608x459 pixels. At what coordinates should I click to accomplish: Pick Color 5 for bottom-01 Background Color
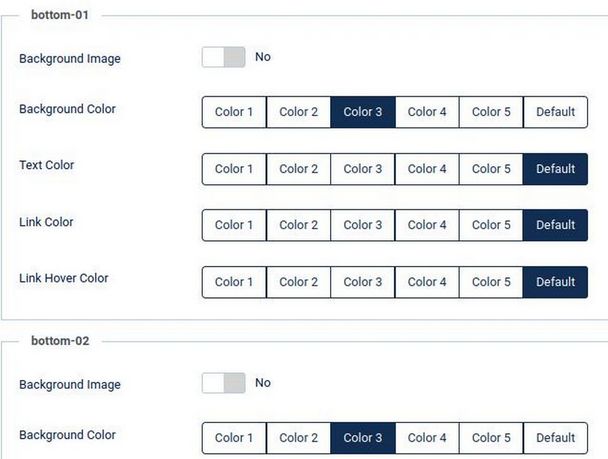pos(491,112)
